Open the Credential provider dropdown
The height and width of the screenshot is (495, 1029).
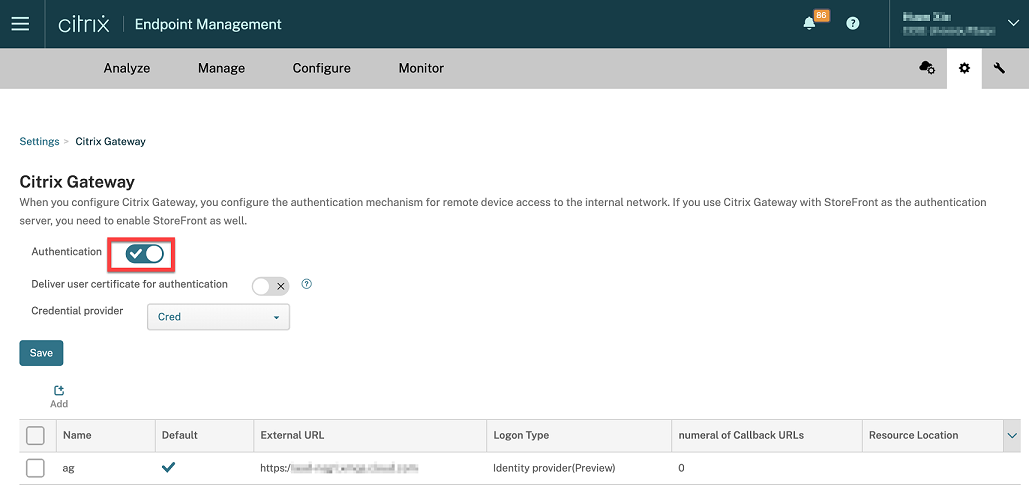click(x=218, y=317)
